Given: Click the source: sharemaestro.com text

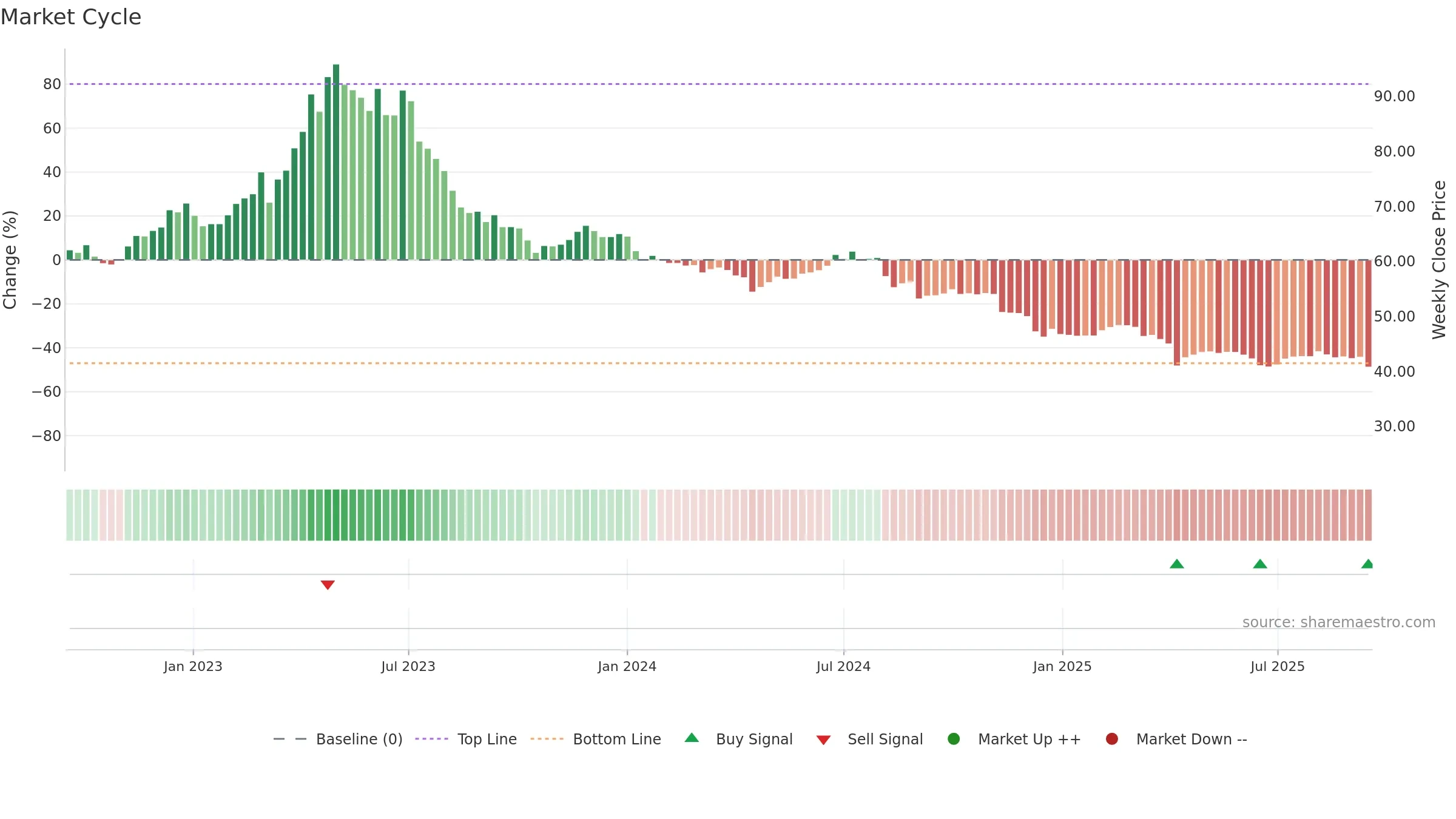Looking at the screenshot, I should (1339, 622).
